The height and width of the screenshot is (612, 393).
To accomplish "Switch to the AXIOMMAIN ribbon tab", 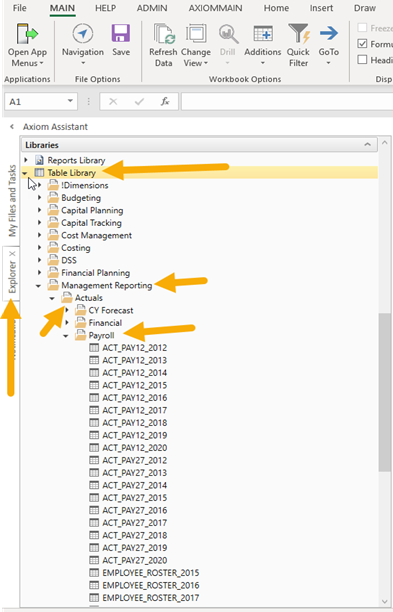I will (x=215, y=8).
